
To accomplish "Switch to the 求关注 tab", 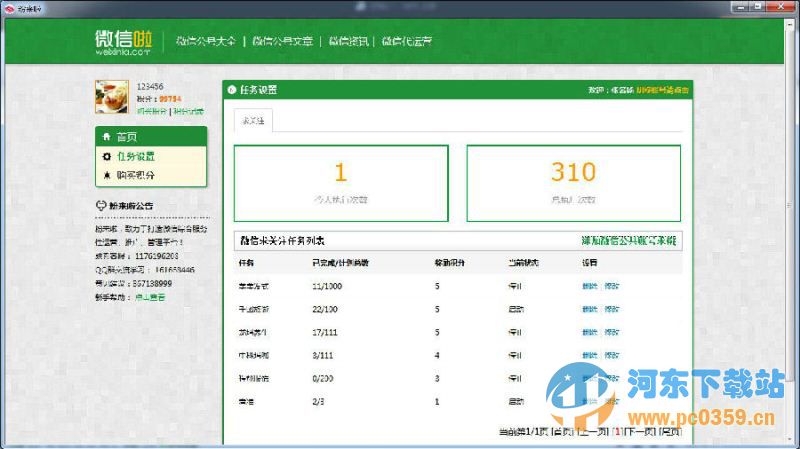I will [253, 121].
